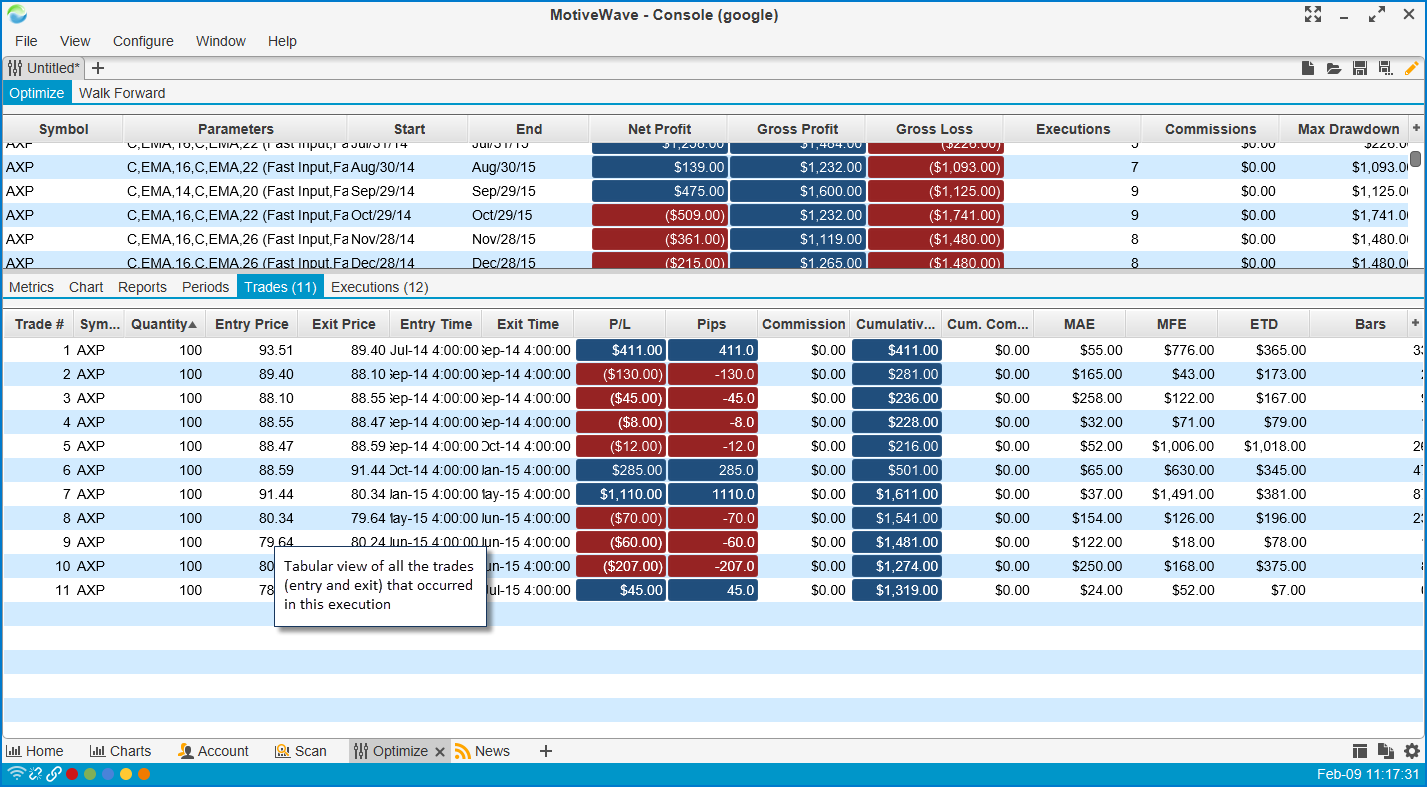Open the Configure menu
Image resolution: width=1427 pixels, height=787 pixels.
pos(143,41)
